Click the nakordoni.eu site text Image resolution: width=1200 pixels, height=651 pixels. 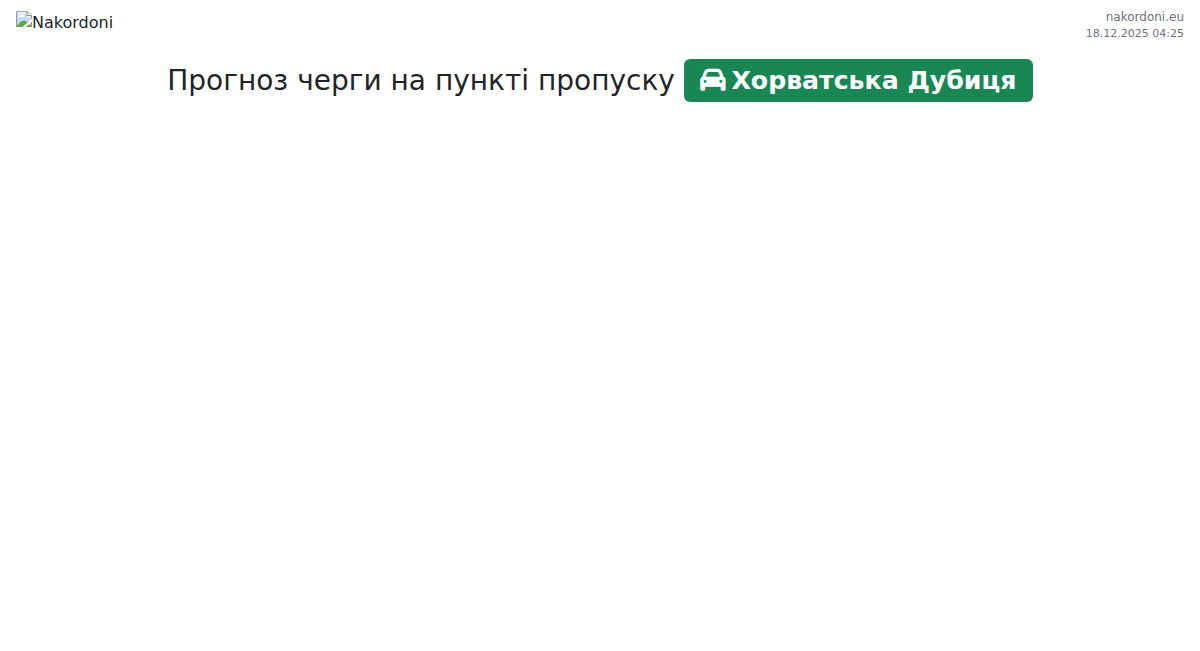pos(1144,16)
